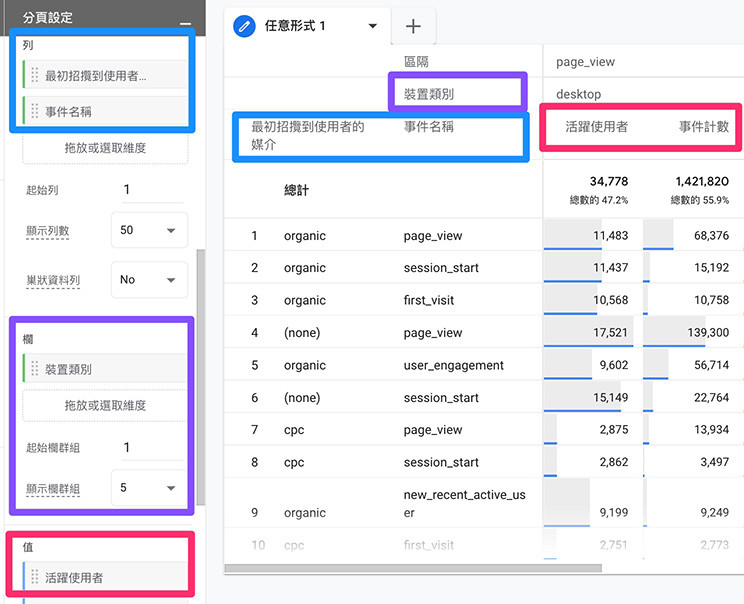
Task: Select the 活躍使用者 value chip
Action: pos(105,577)
